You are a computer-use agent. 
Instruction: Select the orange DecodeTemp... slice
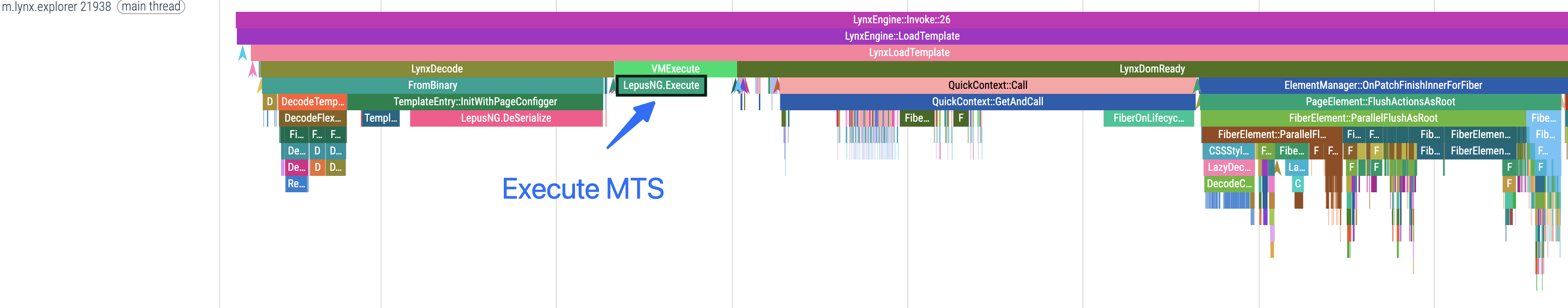coord(312,102)
